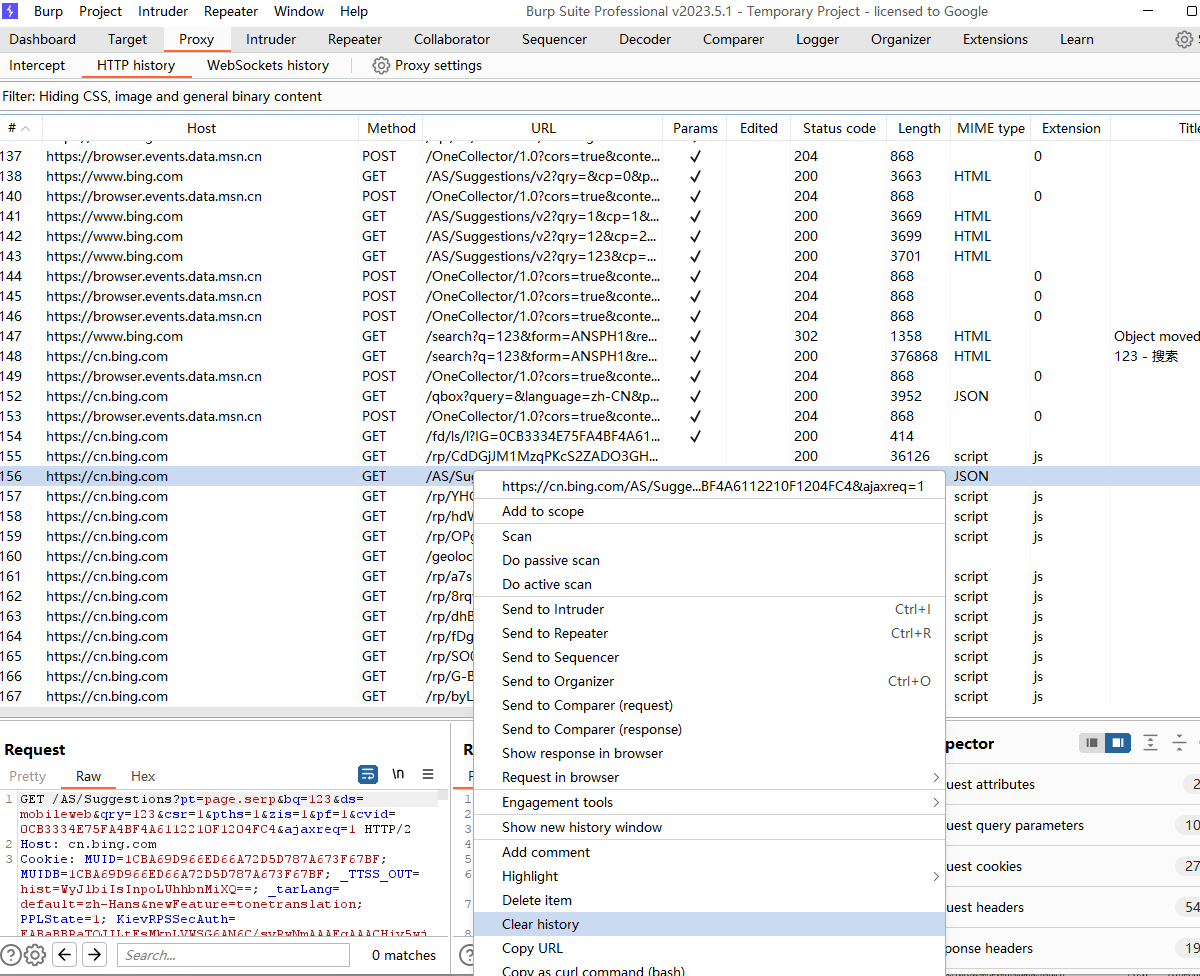The image size is (1200, 976).
Task: Expand Request headers Inspector section
Action: pos(1073,907)
